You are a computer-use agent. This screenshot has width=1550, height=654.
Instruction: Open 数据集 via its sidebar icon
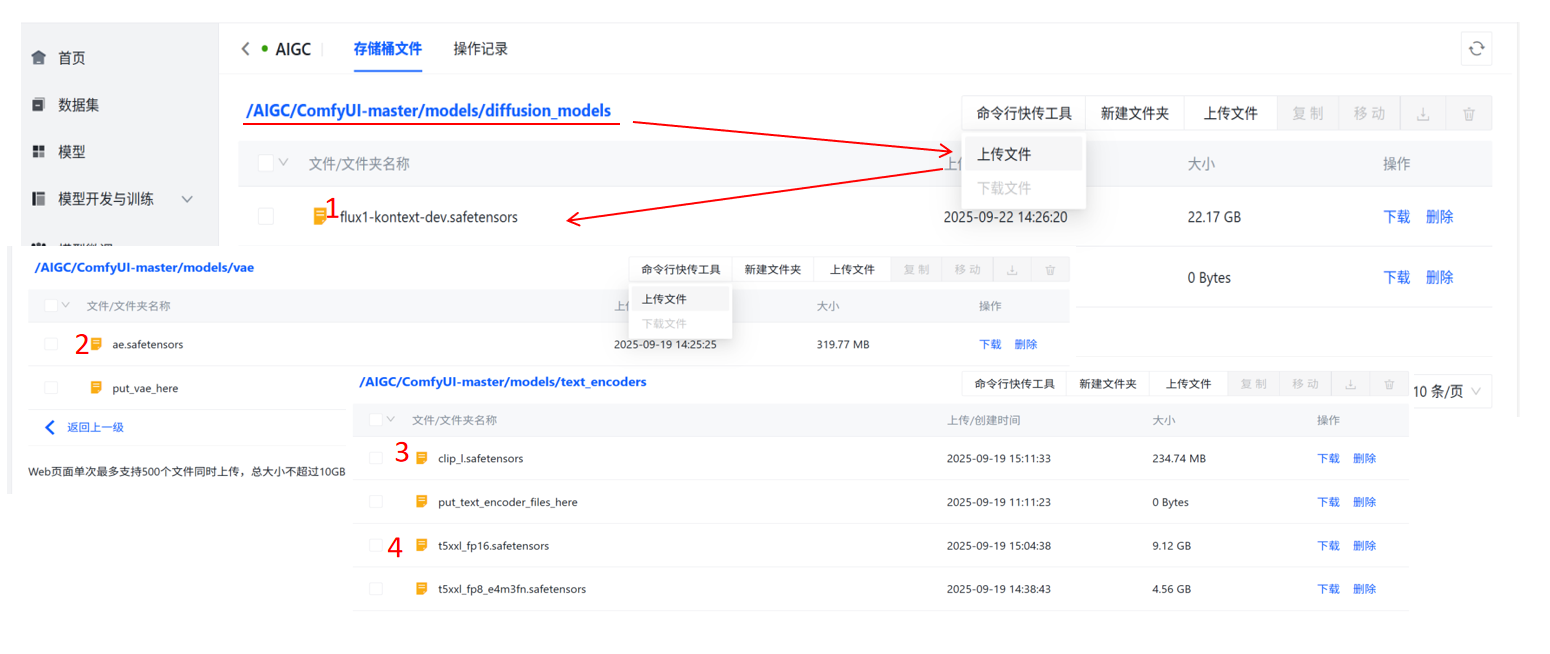pyautogui.click(x=39, y=104)
